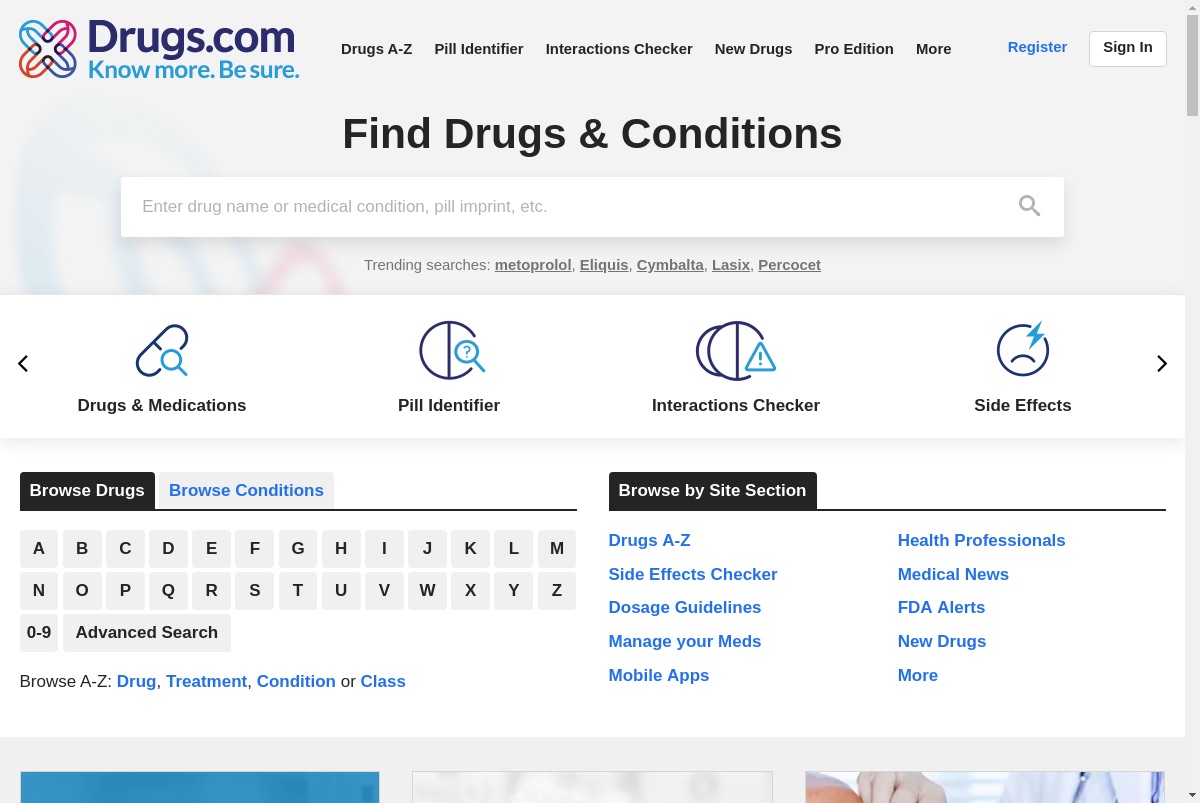Select the Browse Drugs tab
The image size is (1200, 803).
(x=87, y=491)
